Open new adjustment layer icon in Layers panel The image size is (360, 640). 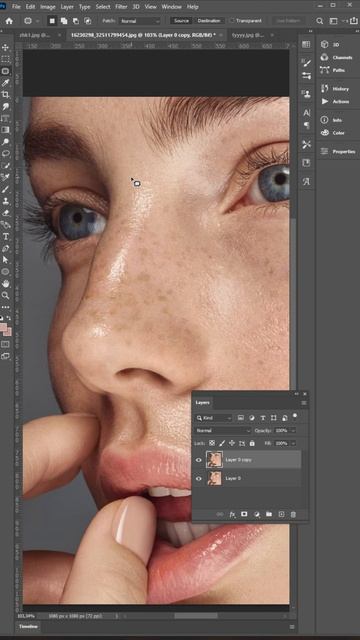(256, 514)
